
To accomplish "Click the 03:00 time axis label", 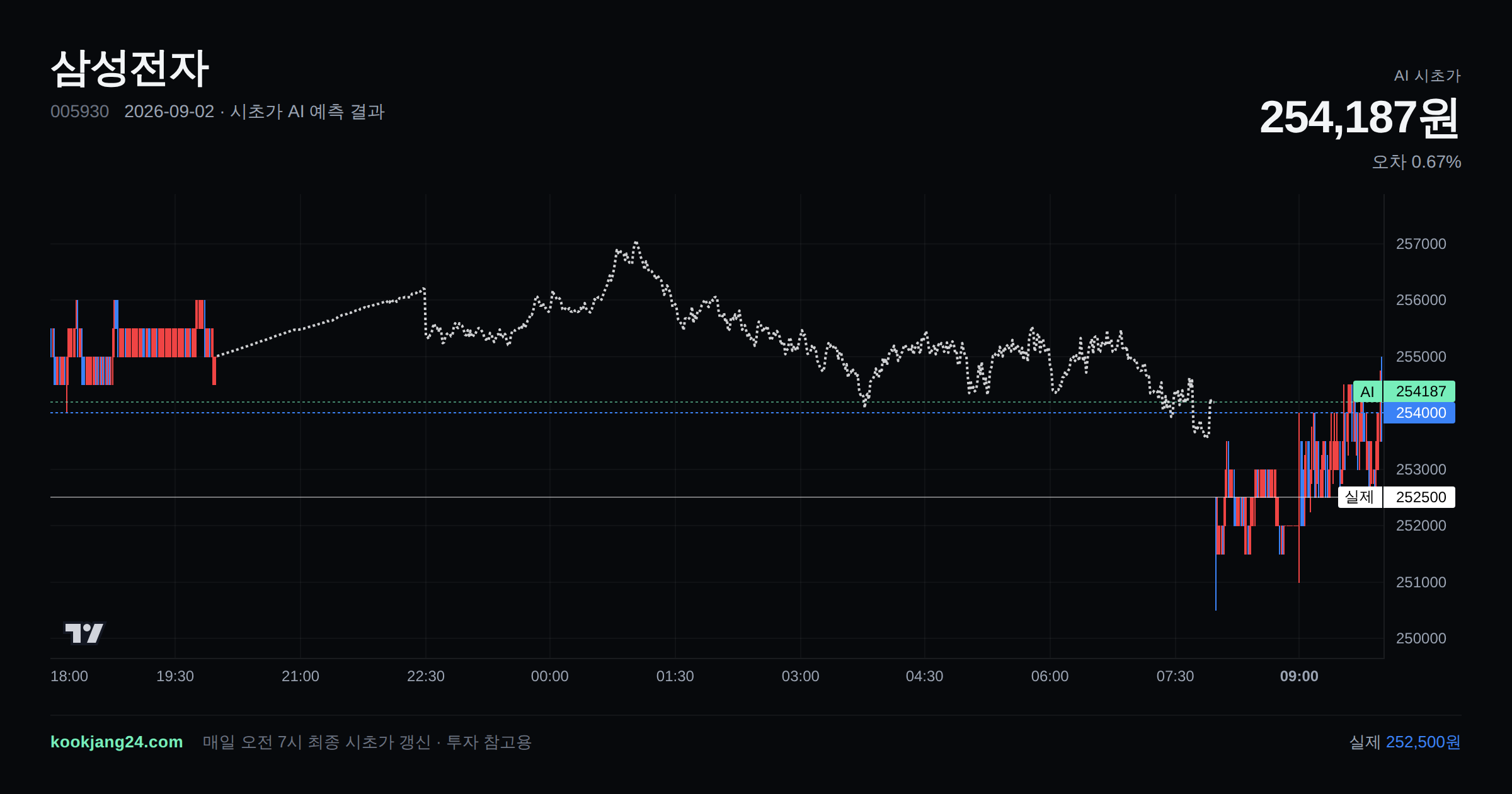I will [801, 676].
